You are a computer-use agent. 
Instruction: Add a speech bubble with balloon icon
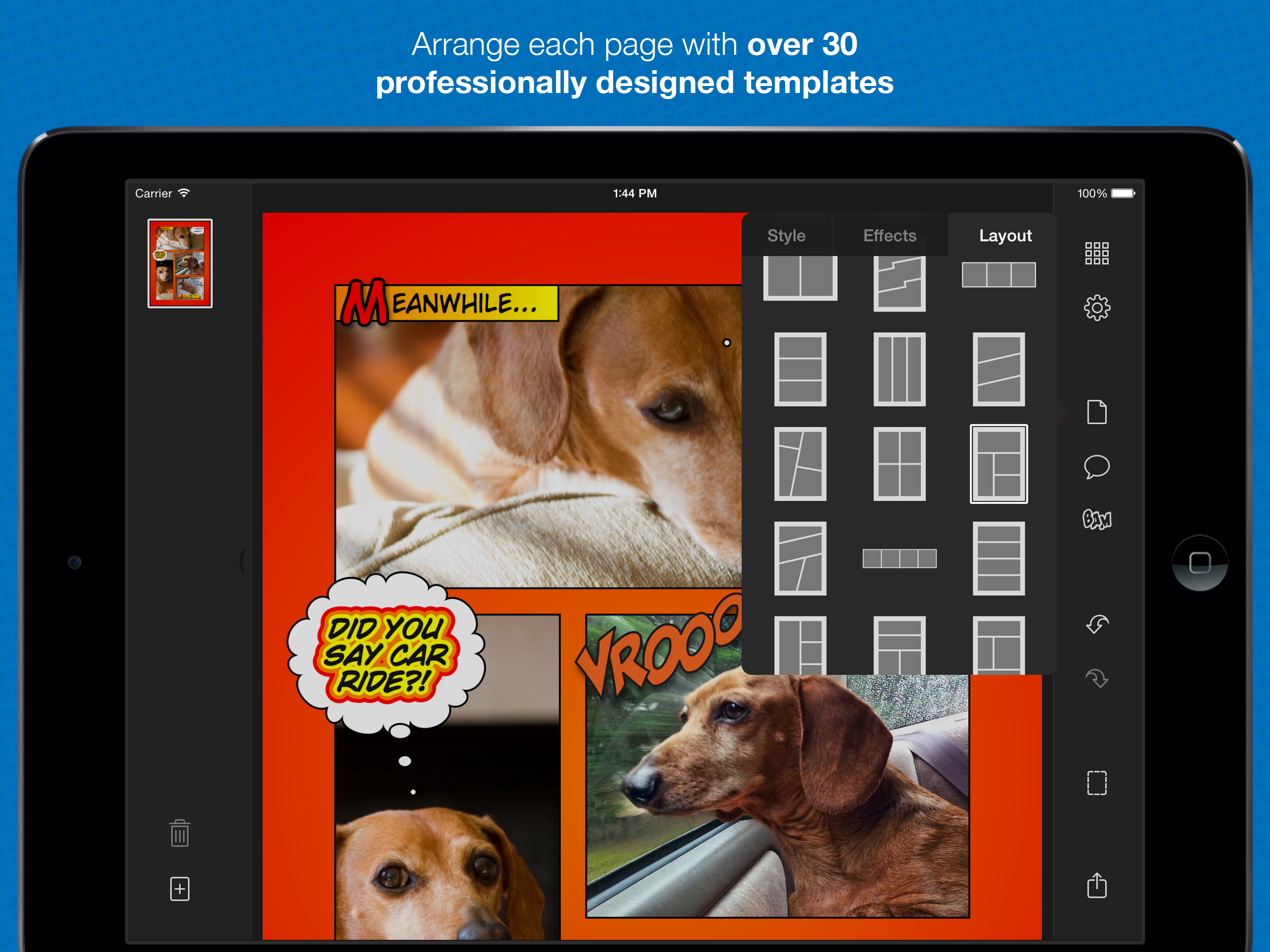(x=1096, y=466)
